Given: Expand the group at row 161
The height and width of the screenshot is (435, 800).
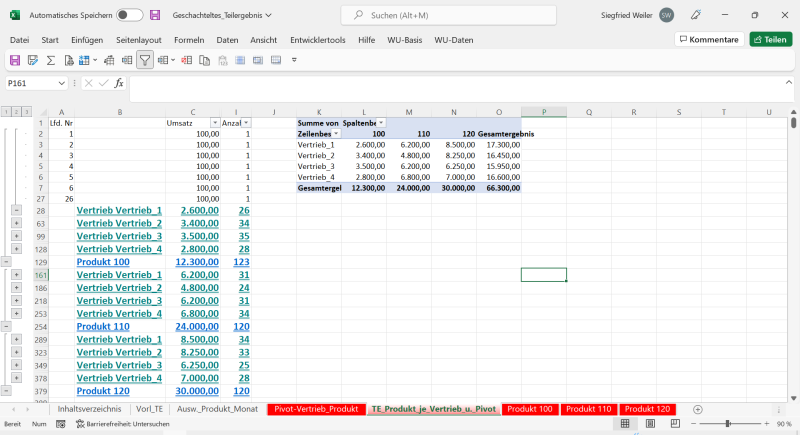Looking at the screenshot, I should (x=16, y=274).
